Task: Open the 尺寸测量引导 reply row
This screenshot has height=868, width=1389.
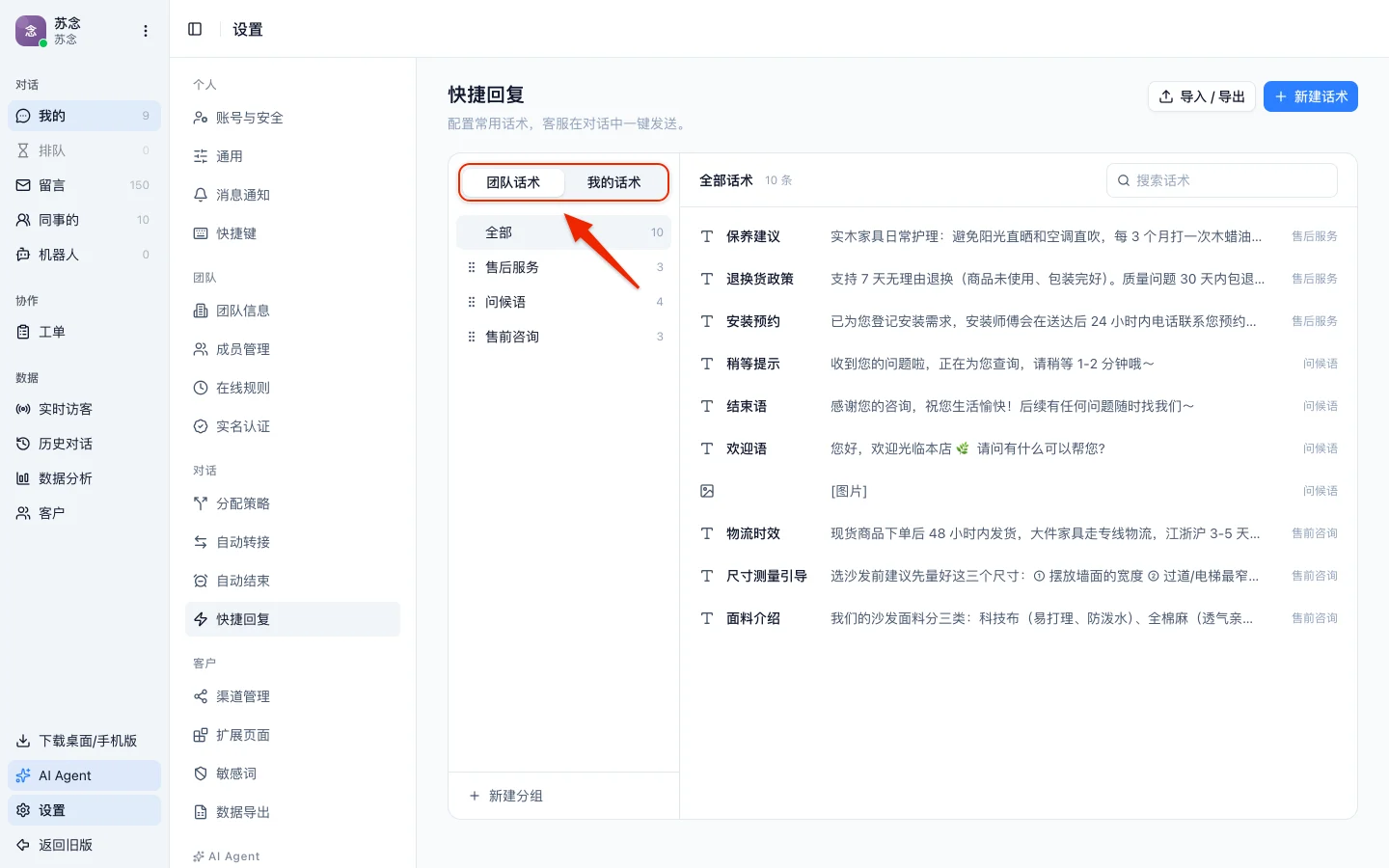Action: tap(1019, 576)
